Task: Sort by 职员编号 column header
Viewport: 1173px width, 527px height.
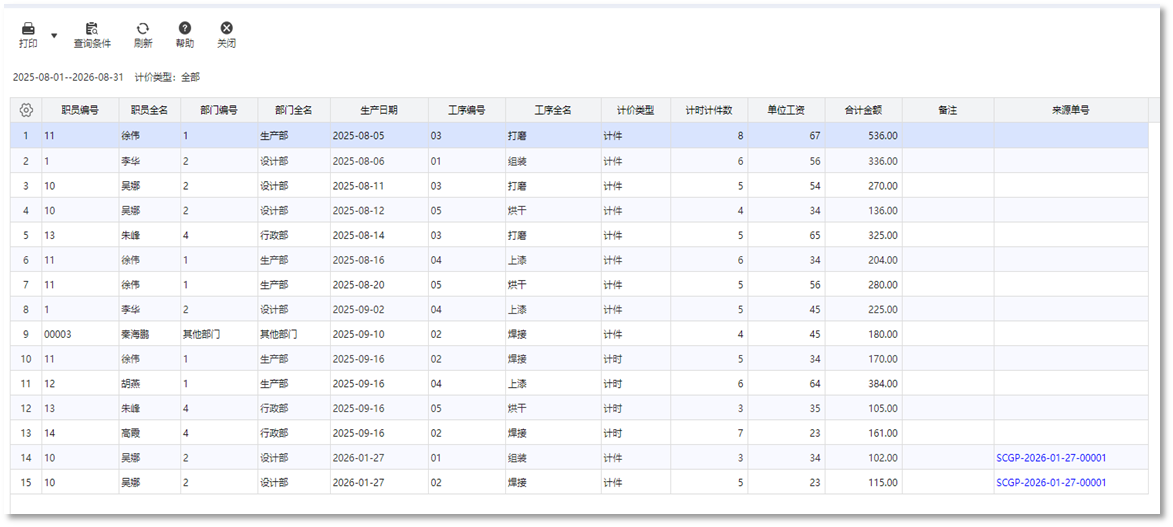Action: tap(80, 110)
